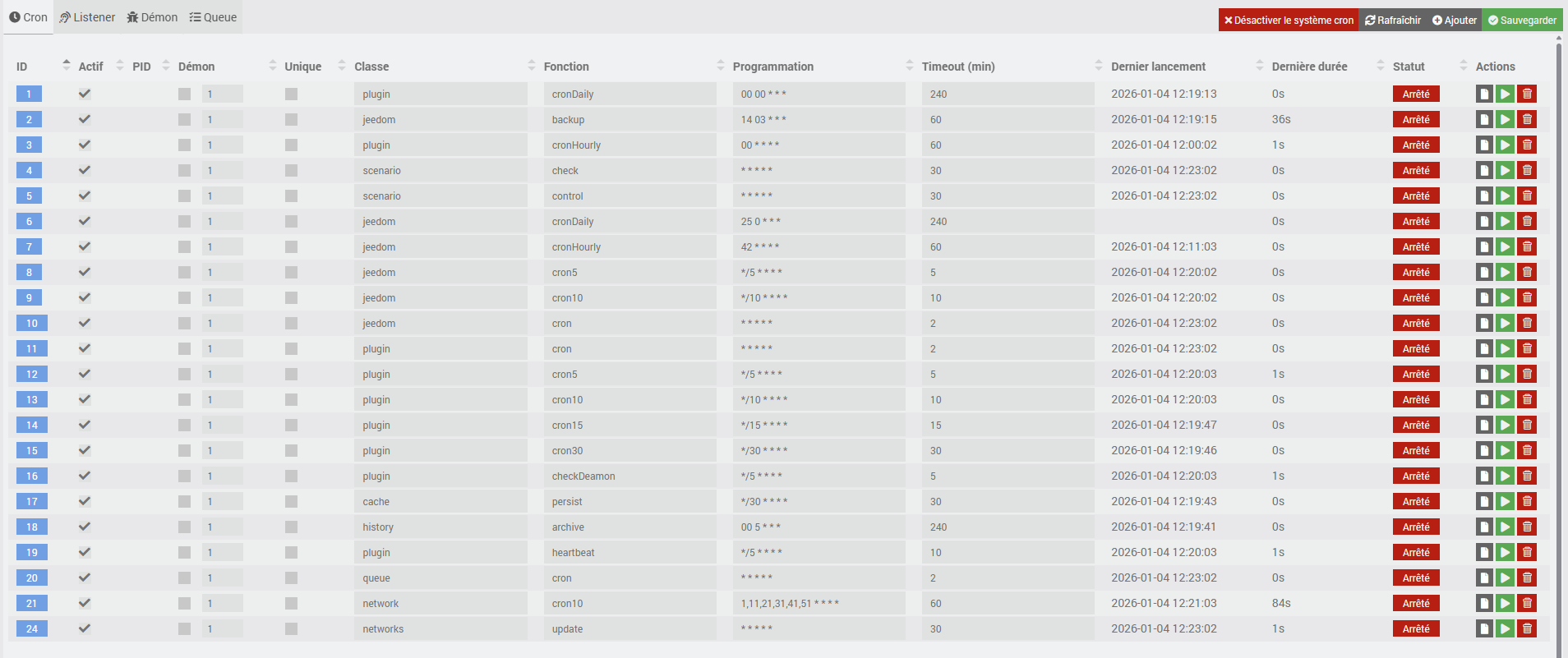Edit Programmation field of cron ID 21
1568x658 pixels.
pyautogui.click(x=819, y=603)
